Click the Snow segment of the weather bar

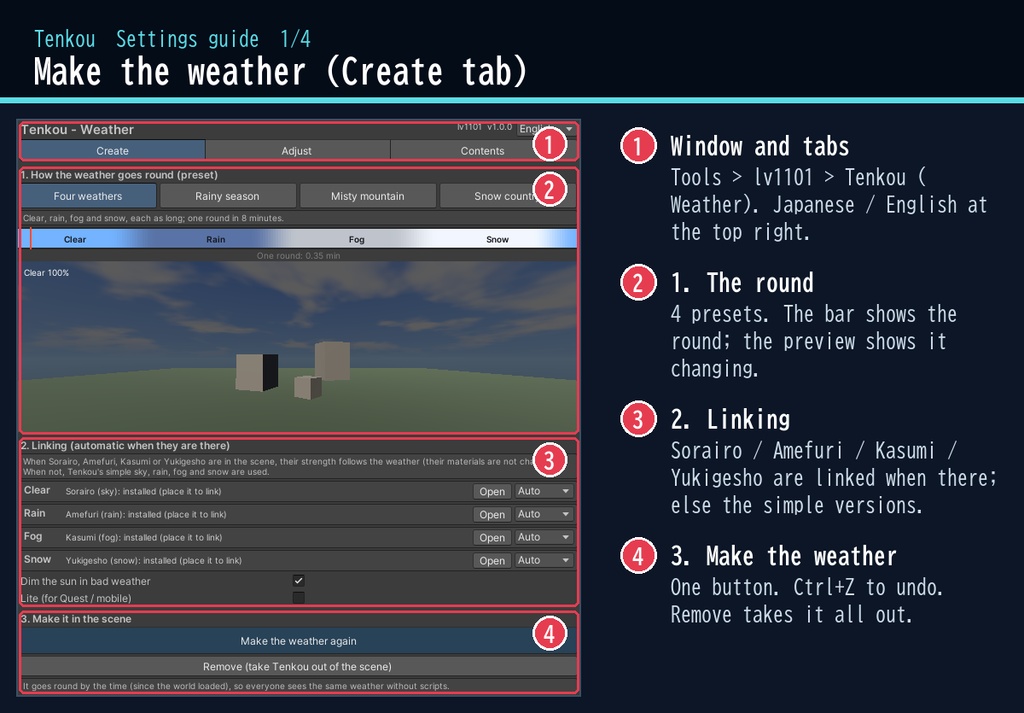tap(498, 239)
